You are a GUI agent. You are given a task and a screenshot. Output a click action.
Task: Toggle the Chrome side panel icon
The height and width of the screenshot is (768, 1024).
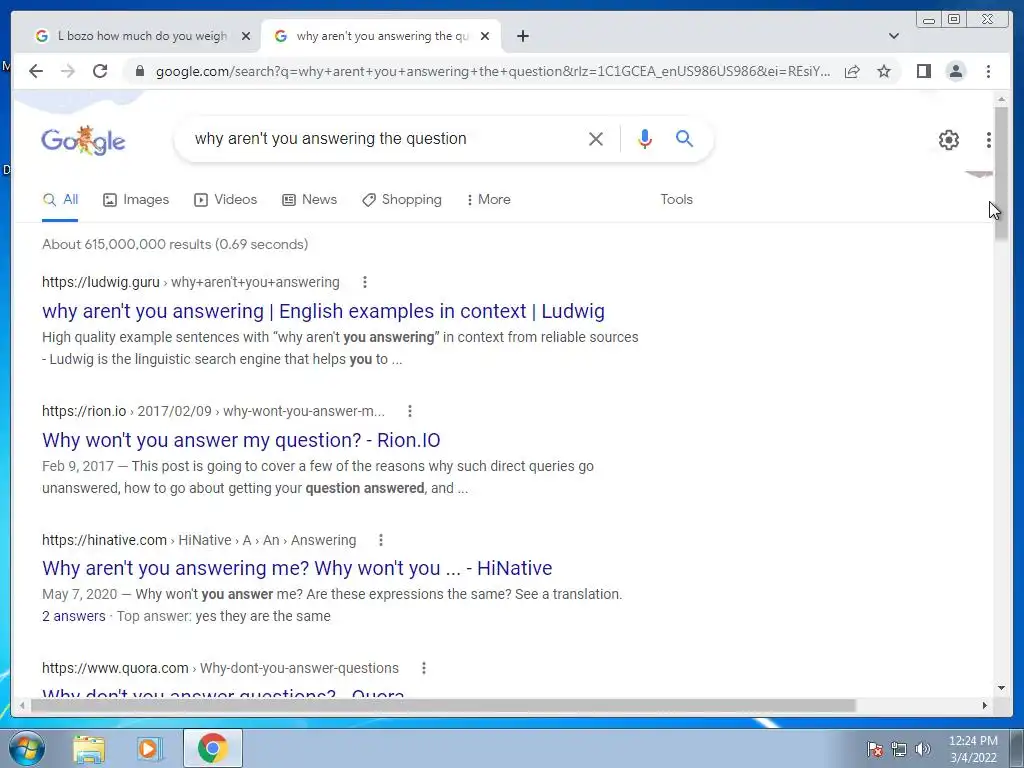pos(923,71)
